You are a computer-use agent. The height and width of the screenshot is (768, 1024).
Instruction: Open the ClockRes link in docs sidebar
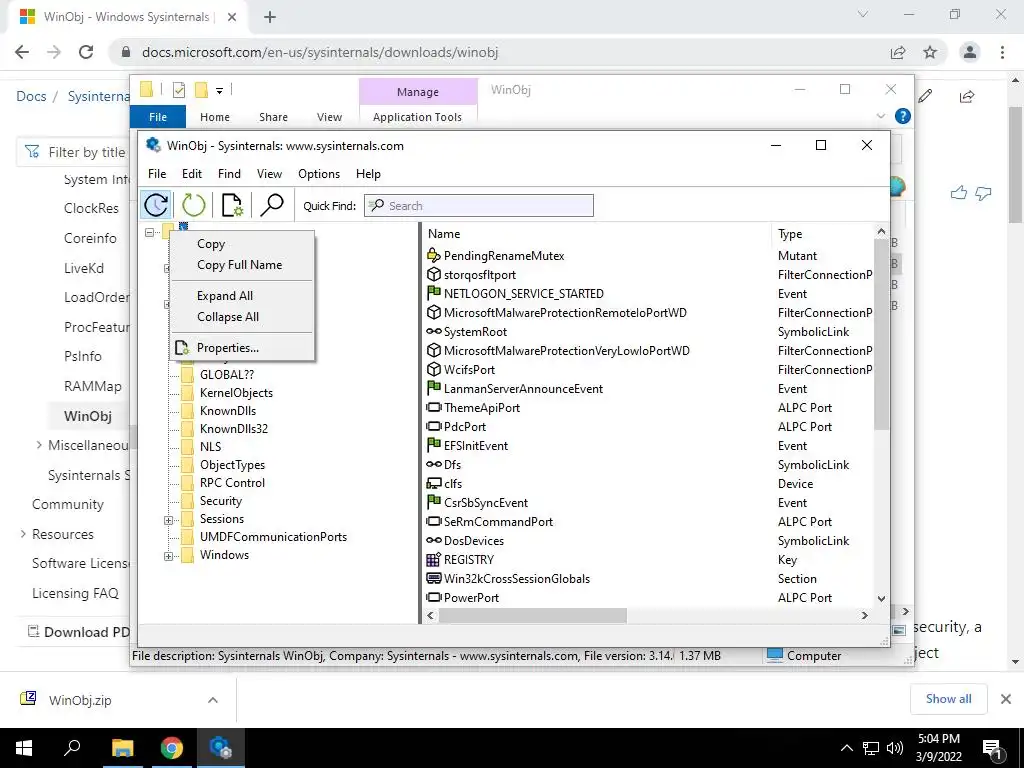click(91, 208)
